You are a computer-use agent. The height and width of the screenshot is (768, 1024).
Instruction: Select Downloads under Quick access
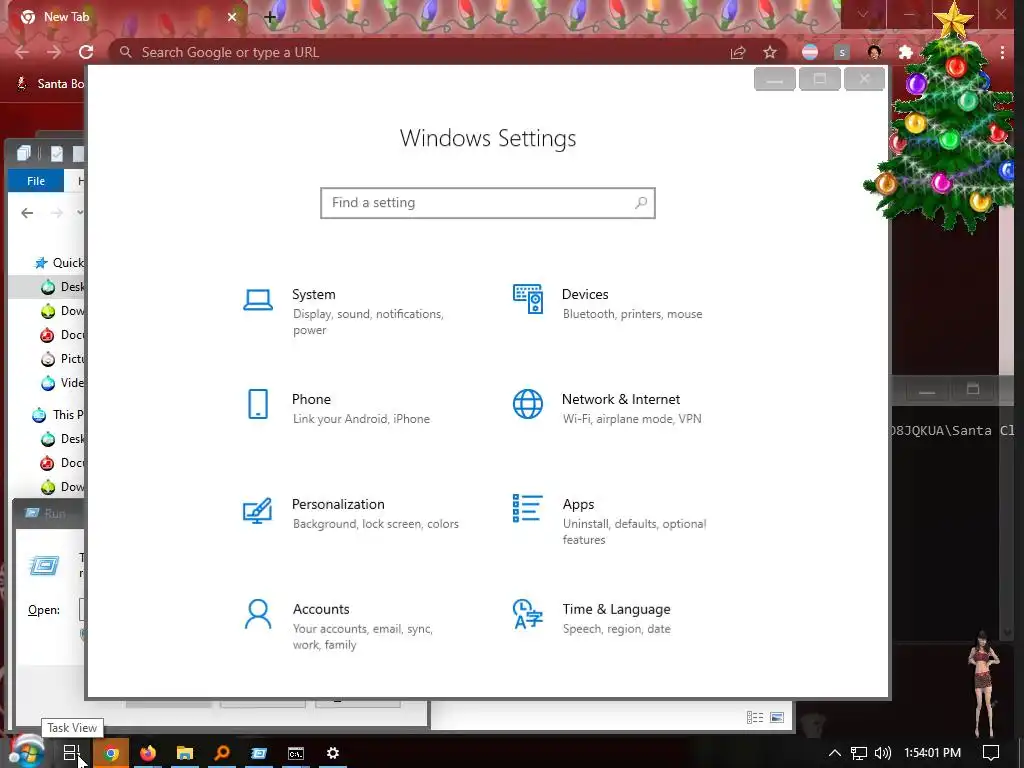[62, 311]
